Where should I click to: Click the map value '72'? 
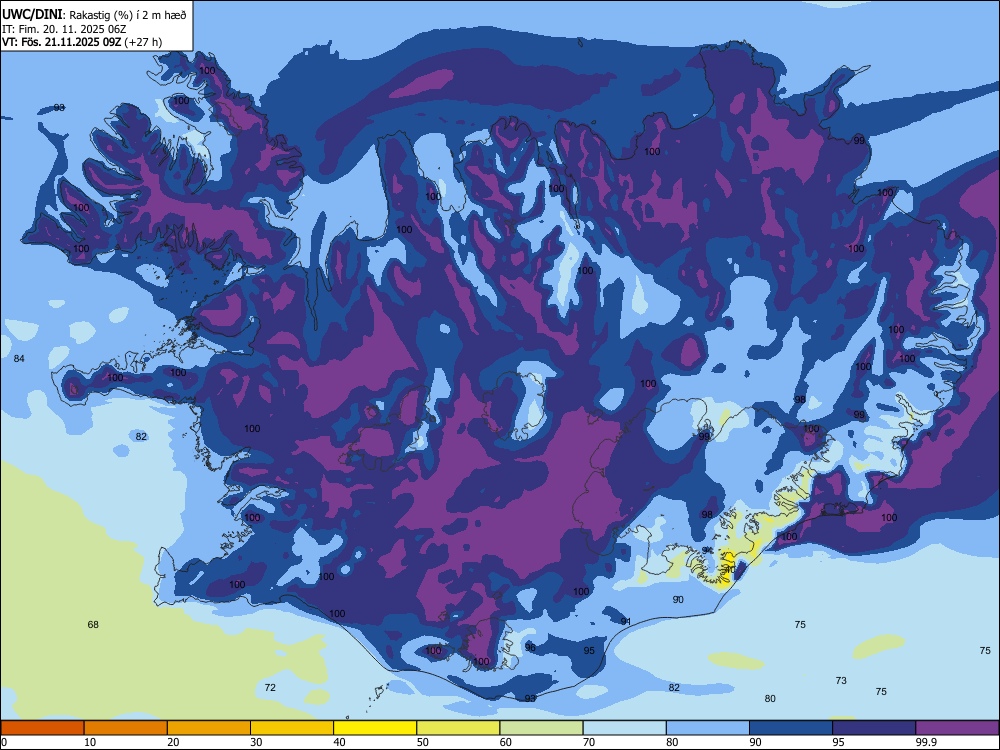(x=270, y=687)
